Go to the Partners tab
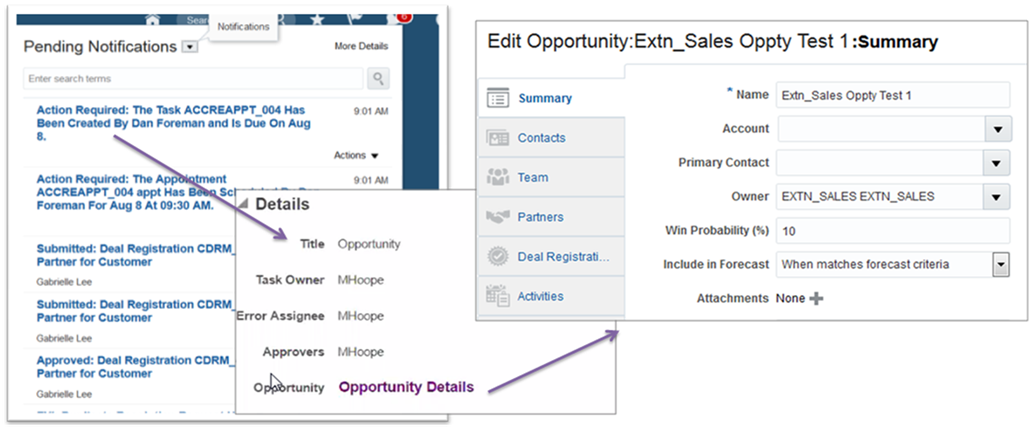 click(x=540, y=217)
